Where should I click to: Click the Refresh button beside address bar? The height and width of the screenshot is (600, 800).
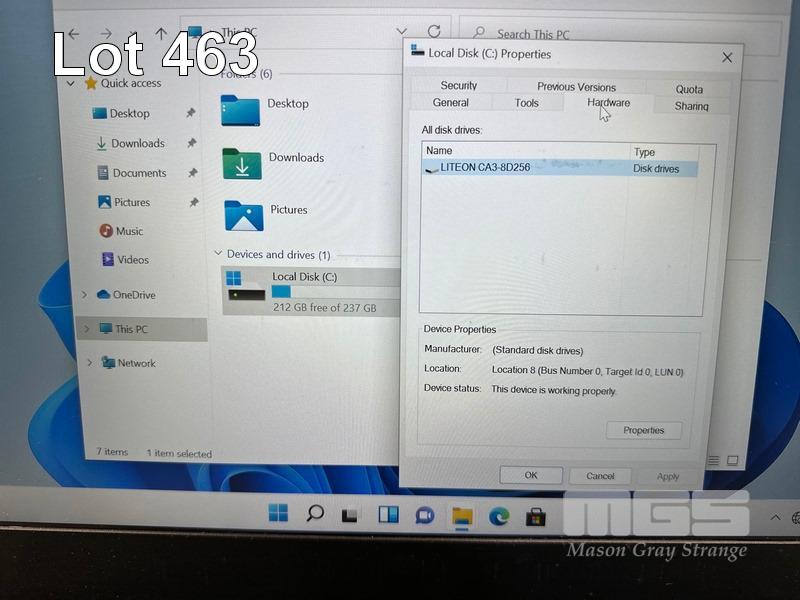coord(433,32)
